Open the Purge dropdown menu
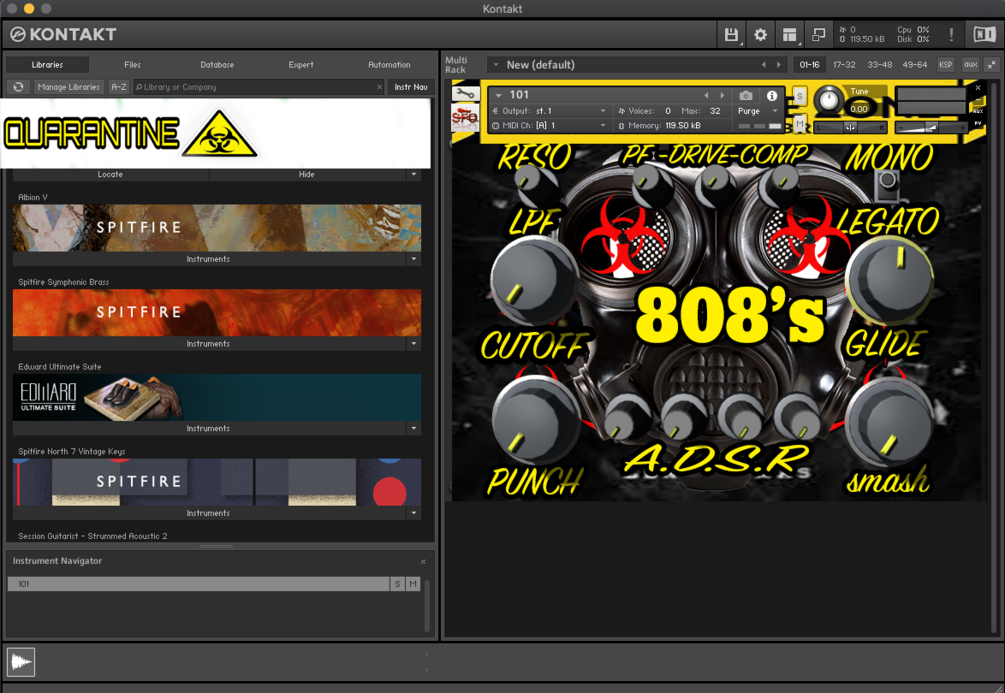 click(758, 111)
